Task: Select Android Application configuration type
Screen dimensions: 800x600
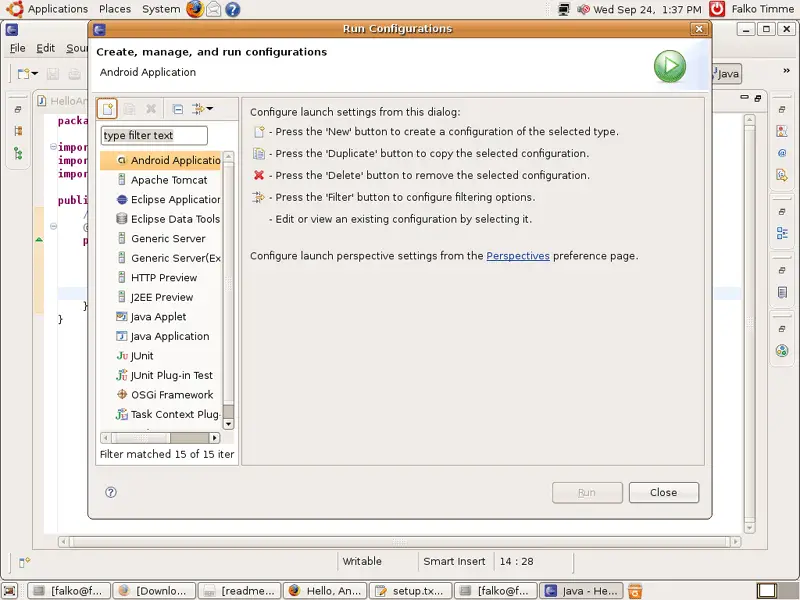Action: [161, 160]
